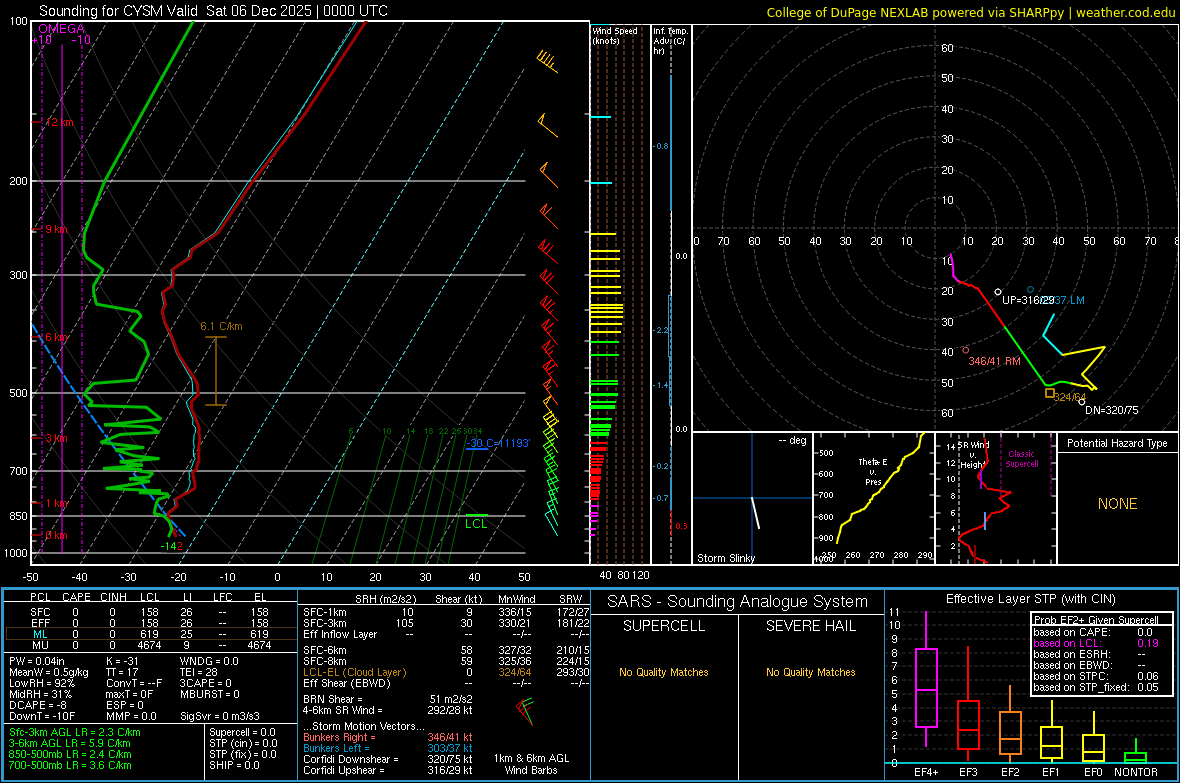Click the 'Bunkers Left = 303/37 kt' row
The height and width of the screenshot is (783, 1180).
pyautogui.click(x=388, y=748)
